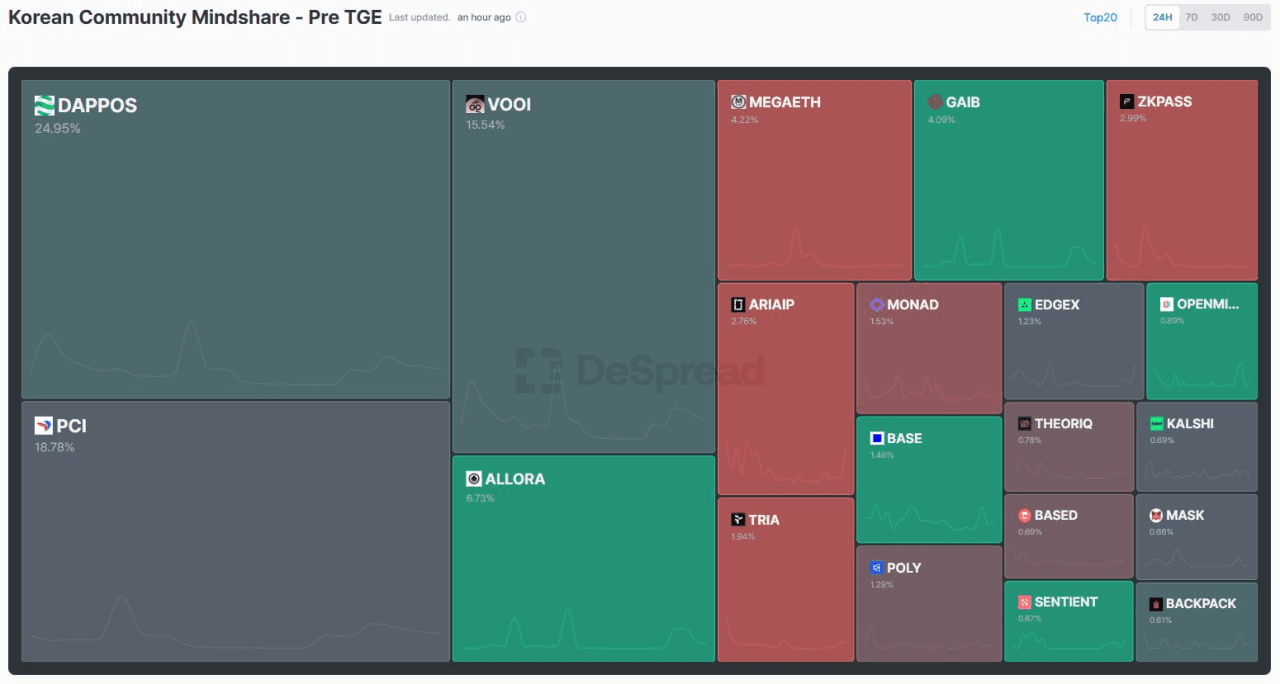
Task: Click the KALSHI logo icon
Action: tap(1156, 424)
